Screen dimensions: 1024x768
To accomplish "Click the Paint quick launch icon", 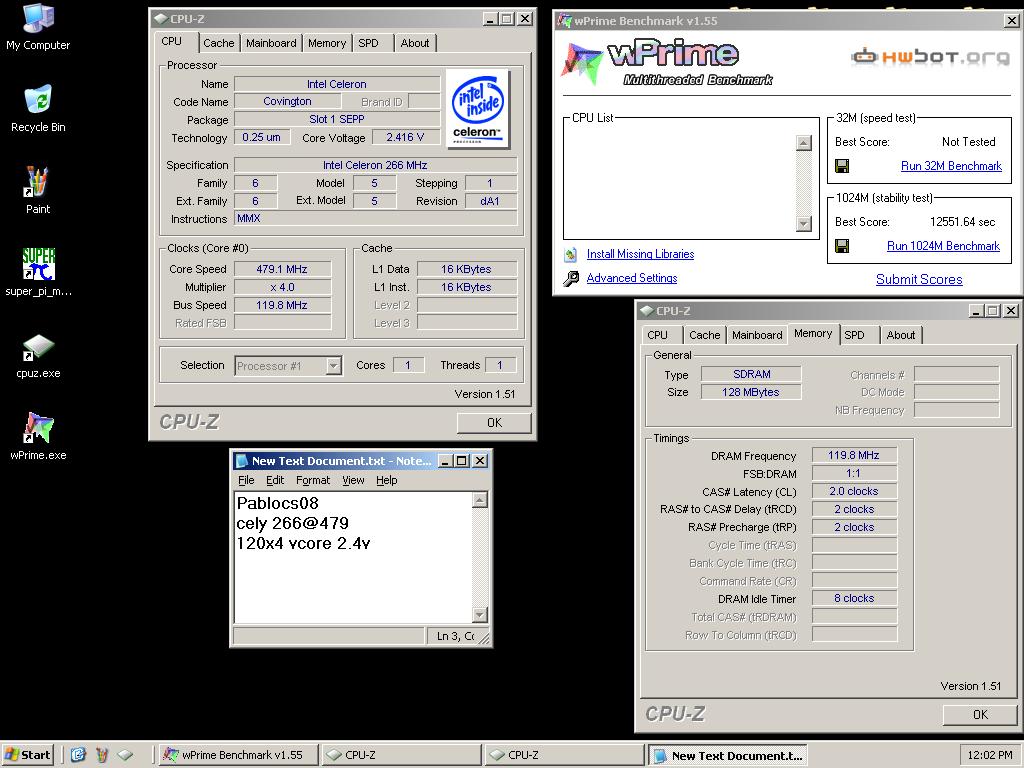I will pyautogui.click(x=102, y=755).
